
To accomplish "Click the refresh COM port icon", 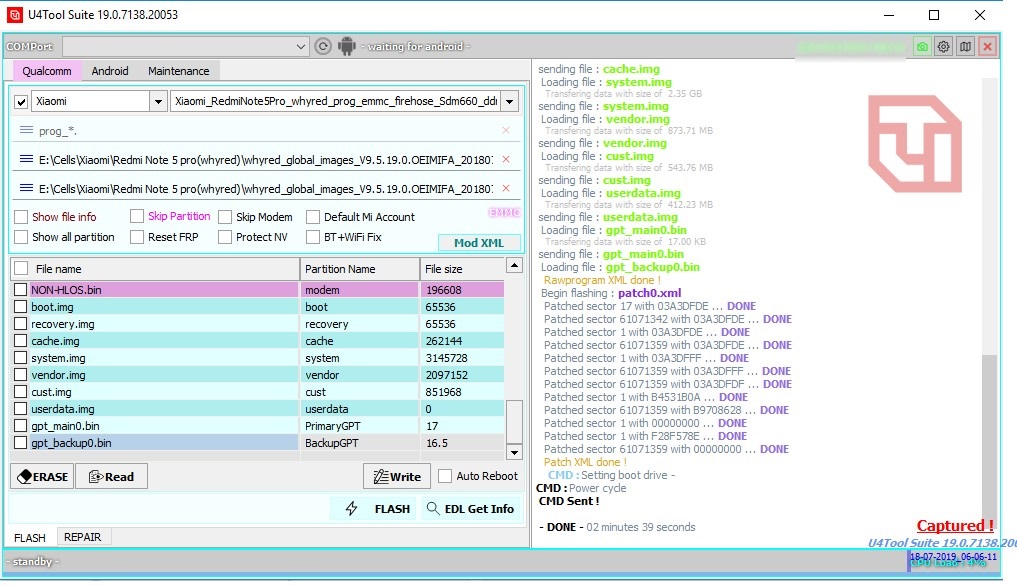I will pos(323,46).
